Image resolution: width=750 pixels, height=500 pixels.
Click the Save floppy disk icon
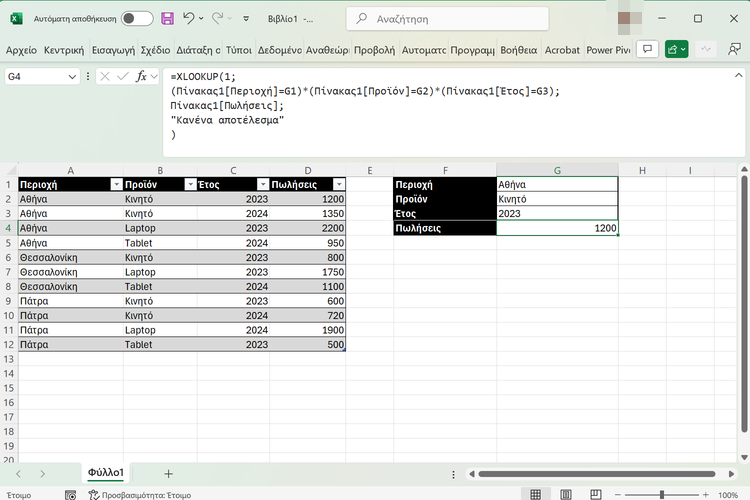[167, 19]
